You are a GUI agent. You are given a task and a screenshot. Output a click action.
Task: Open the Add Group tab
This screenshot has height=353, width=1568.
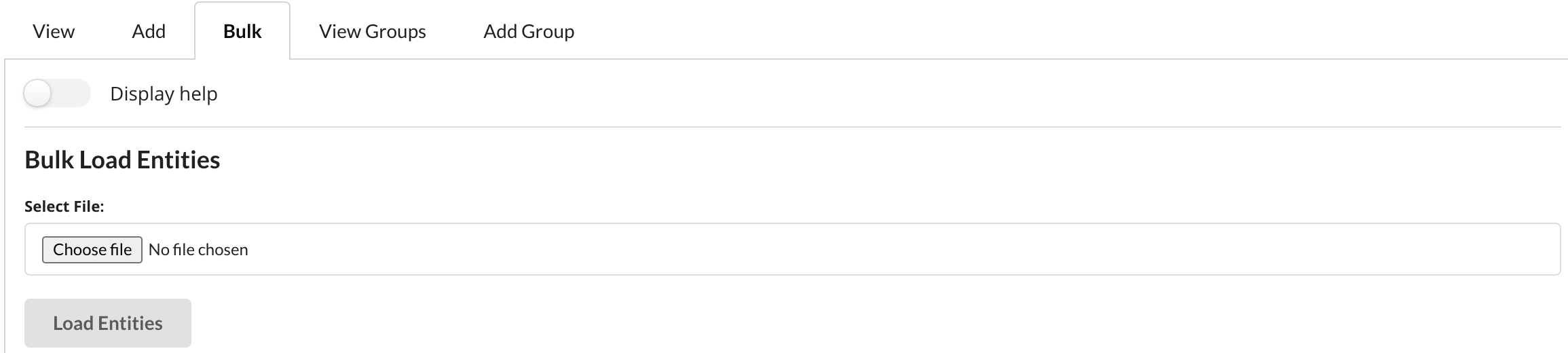point(528,31)
